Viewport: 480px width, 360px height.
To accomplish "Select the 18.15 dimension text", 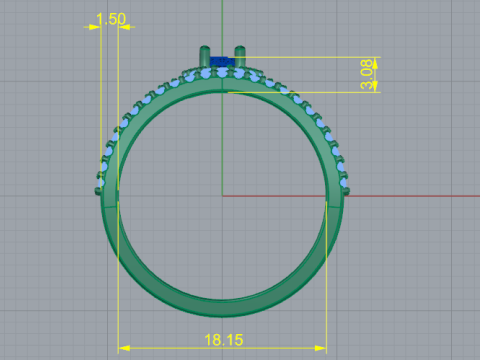I will (x=224, y=340).
